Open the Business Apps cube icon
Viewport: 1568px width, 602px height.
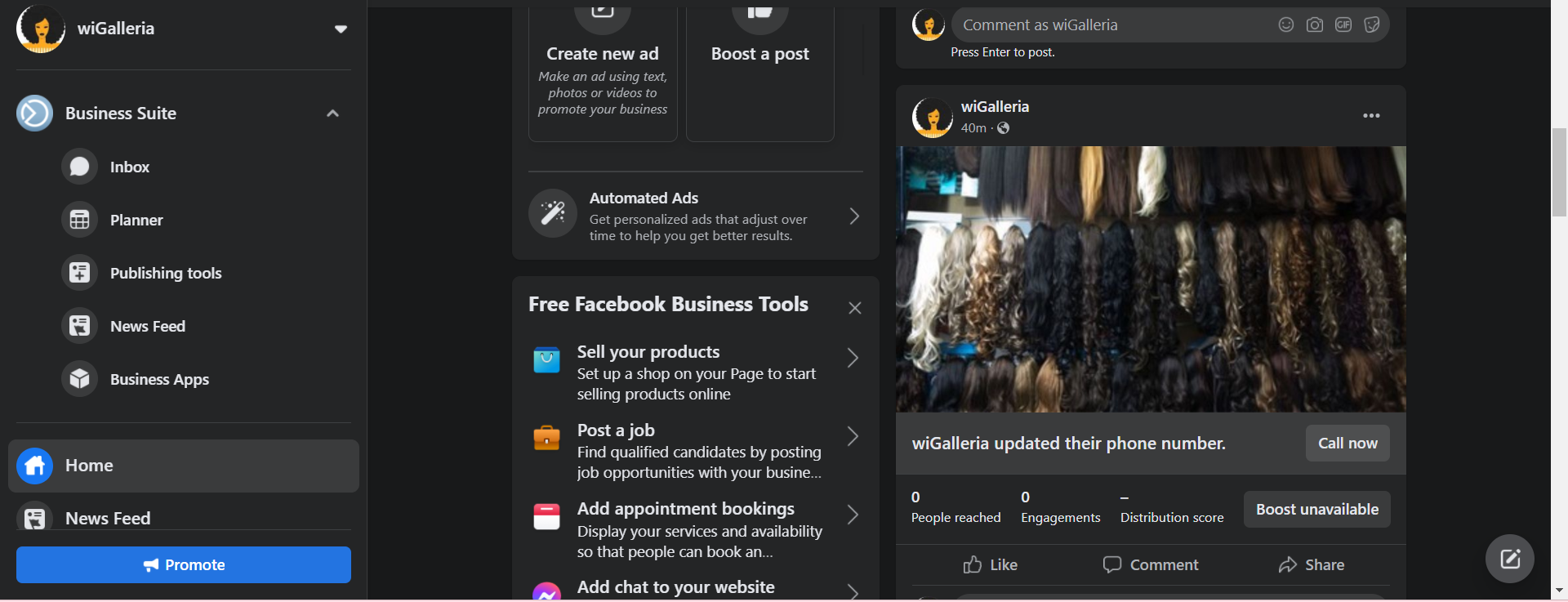click(x=79, y=379)
